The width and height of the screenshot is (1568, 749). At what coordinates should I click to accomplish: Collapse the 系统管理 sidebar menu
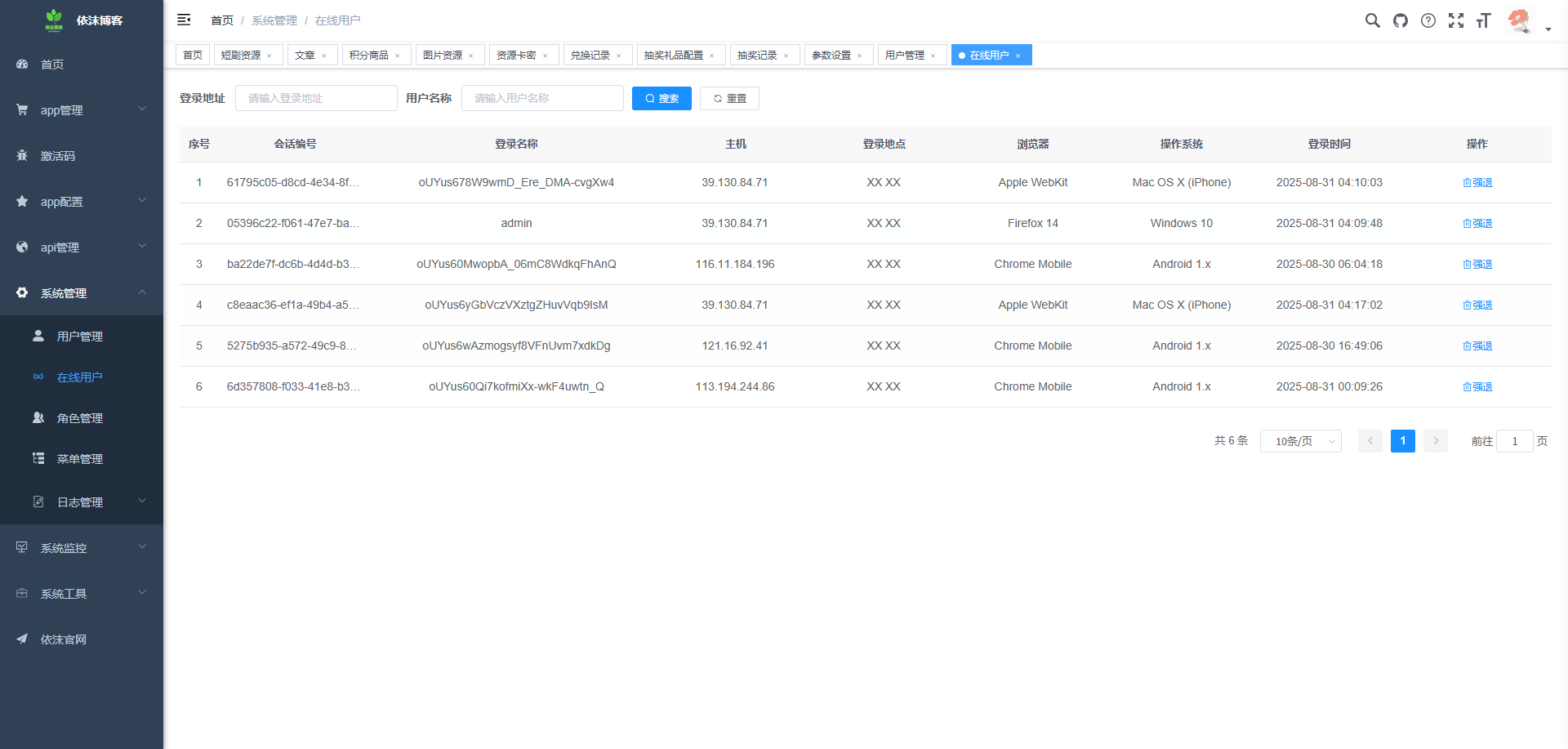(x=82, y=293)
